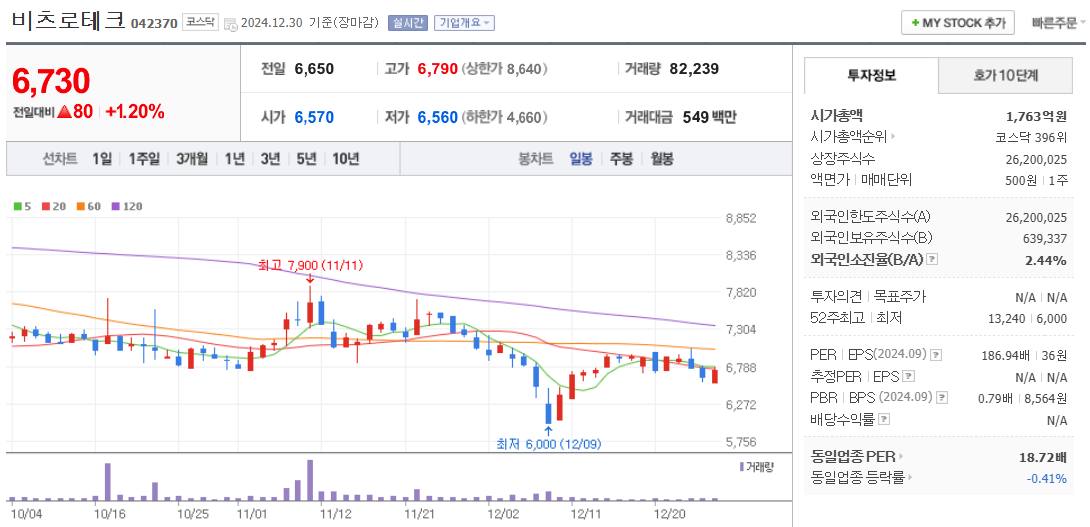
Task: Click the red 20-day moving average legend square
Action: pyautogui.click(x=45, y=206)
